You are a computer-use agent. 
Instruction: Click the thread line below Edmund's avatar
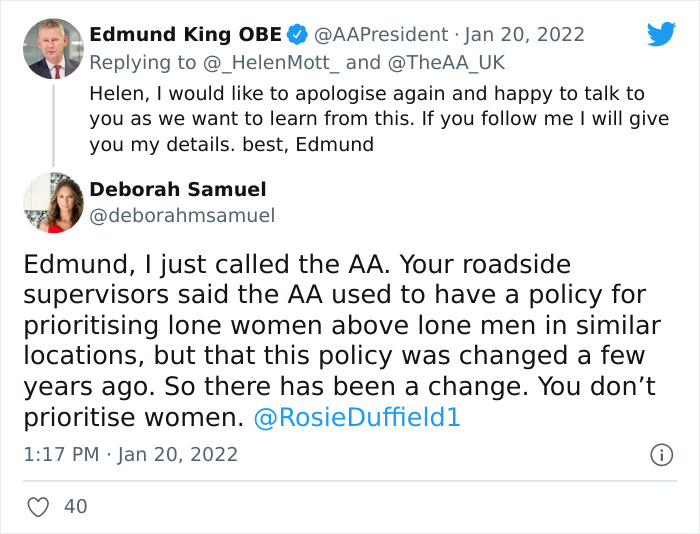[x=52, y=125]
